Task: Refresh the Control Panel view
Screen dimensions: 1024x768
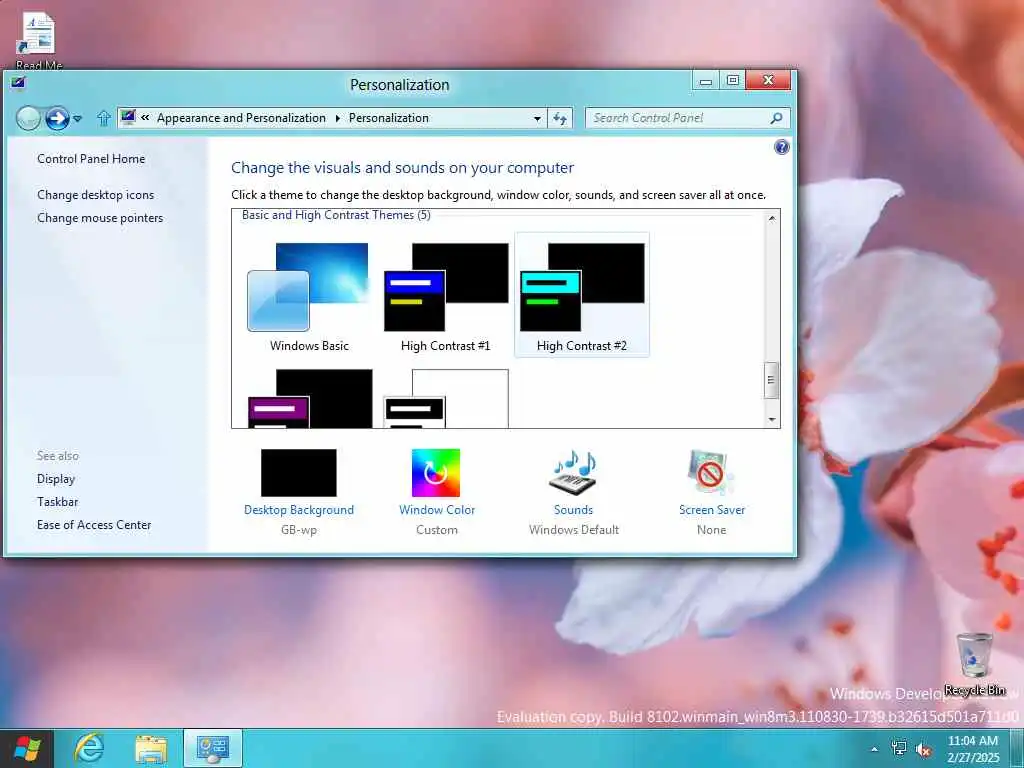Action: click(560, 118)
